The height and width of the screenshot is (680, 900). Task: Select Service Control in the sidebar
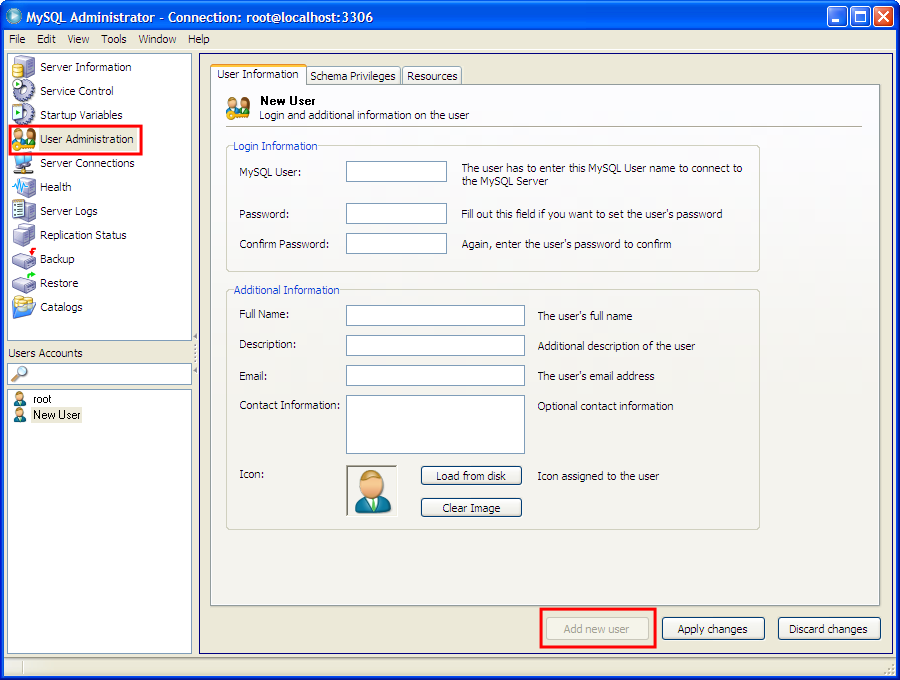tap(77, 91)
